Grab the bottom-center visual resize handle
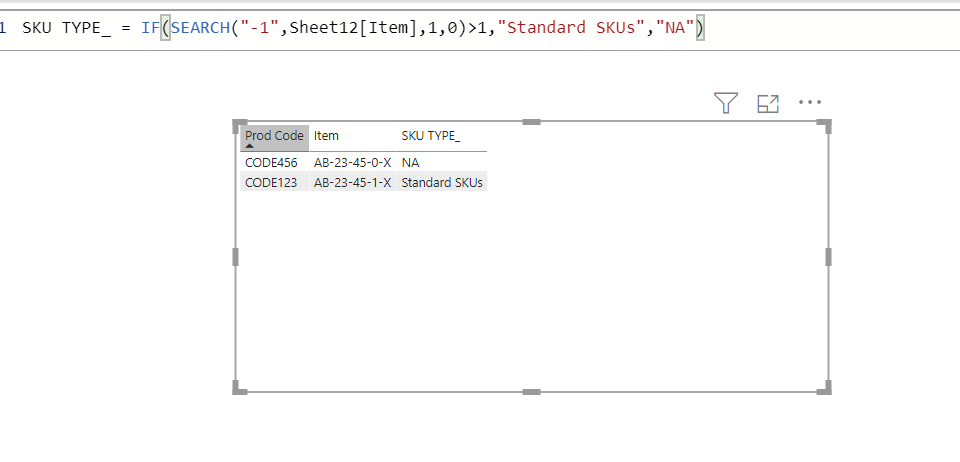Image resolution: width=960 pixels, height=462 pixels. click(531, 392)
